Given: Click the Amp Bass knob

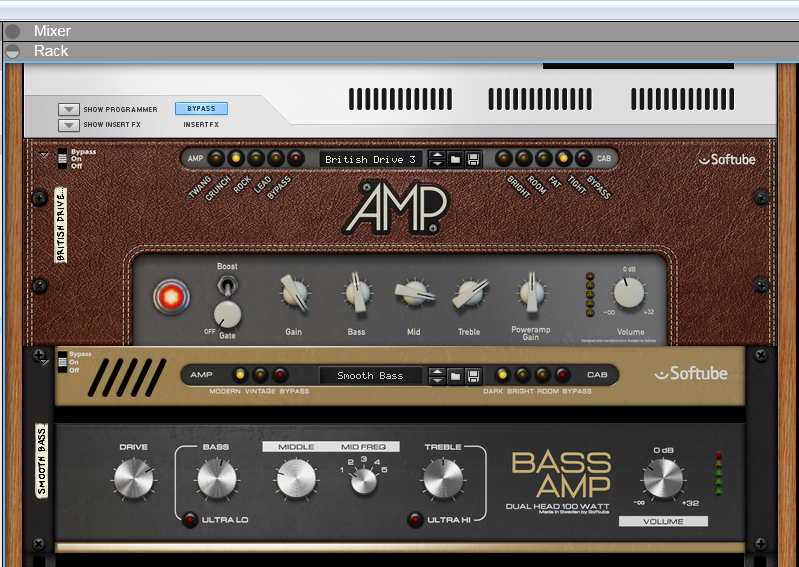Looking at the screenshot, I should coord(358,293).
